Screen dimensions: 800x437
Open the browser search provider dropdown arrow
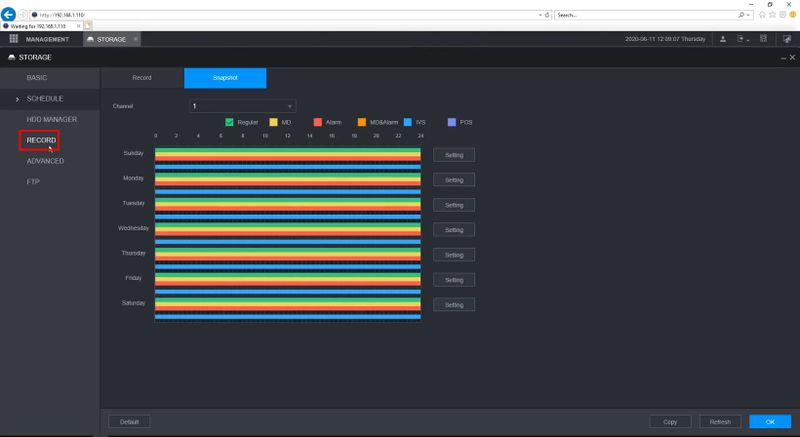(748, 15)
